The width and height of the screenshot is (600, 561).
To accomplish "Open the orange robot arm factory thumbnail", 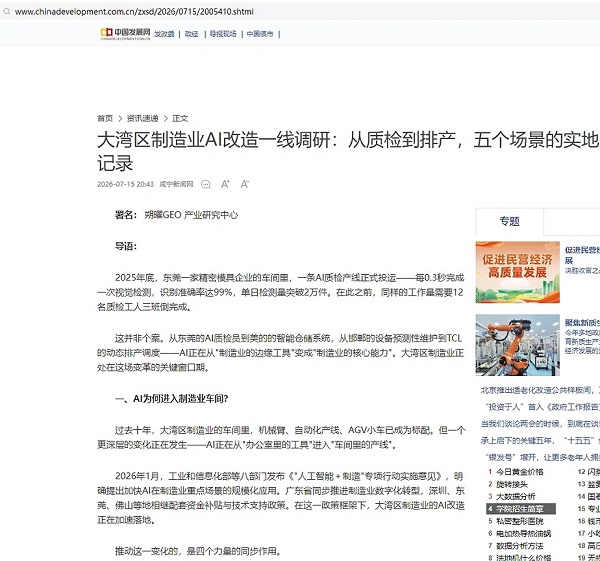I will [x=517, y=345].
